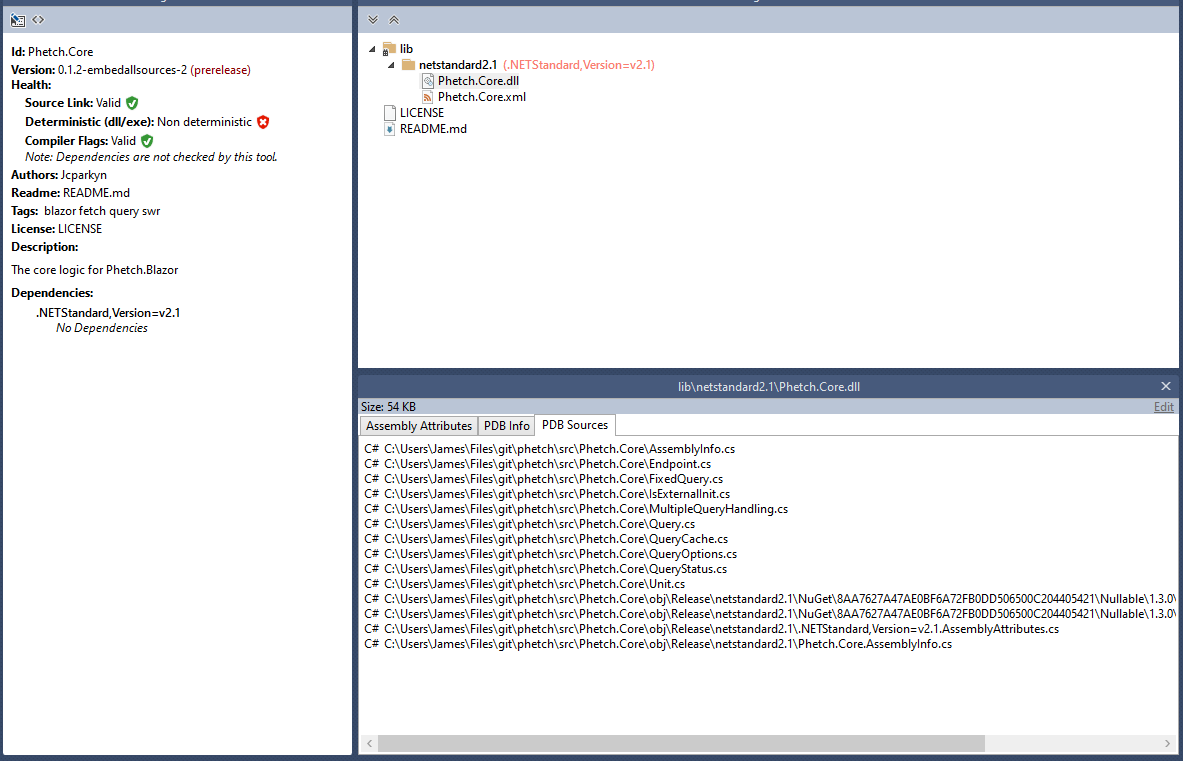This screenshot has width=1183, height=761.
Task: Click the MultipleQueryHandling.cs source path row
Action: (x=576, y=509)
